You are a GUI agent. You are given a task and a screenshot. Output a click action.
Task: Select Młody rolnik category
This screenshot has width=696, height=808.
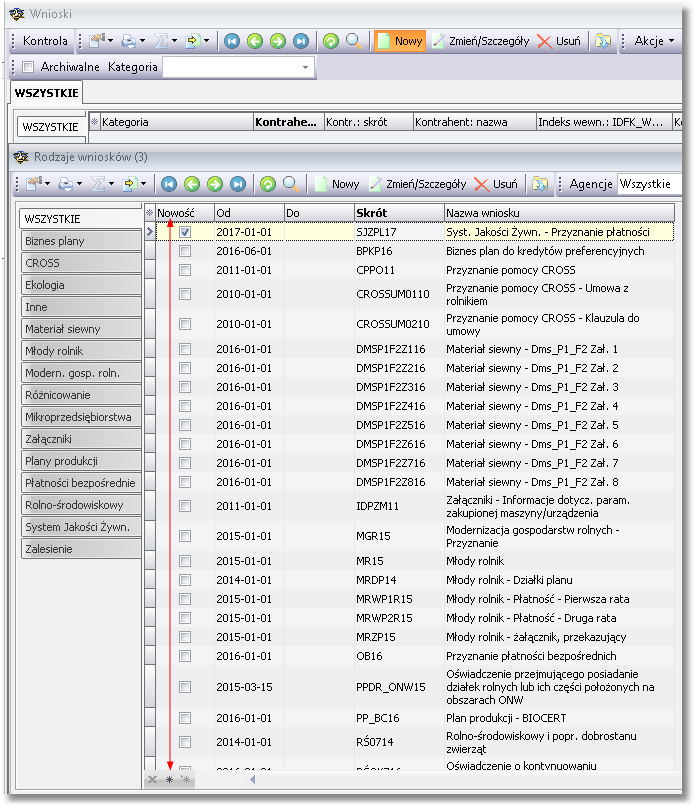point(81,351)
